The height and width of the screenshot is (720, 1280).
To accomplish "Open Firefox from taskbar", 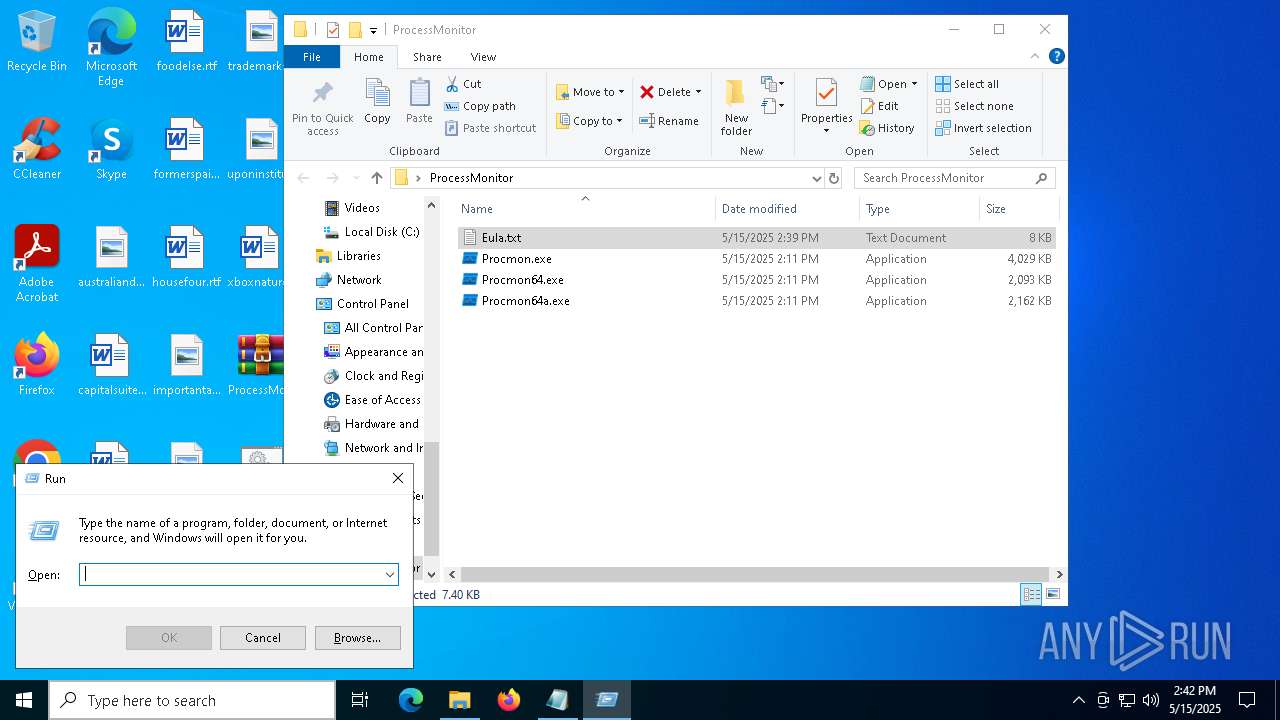I will point(508,700).
